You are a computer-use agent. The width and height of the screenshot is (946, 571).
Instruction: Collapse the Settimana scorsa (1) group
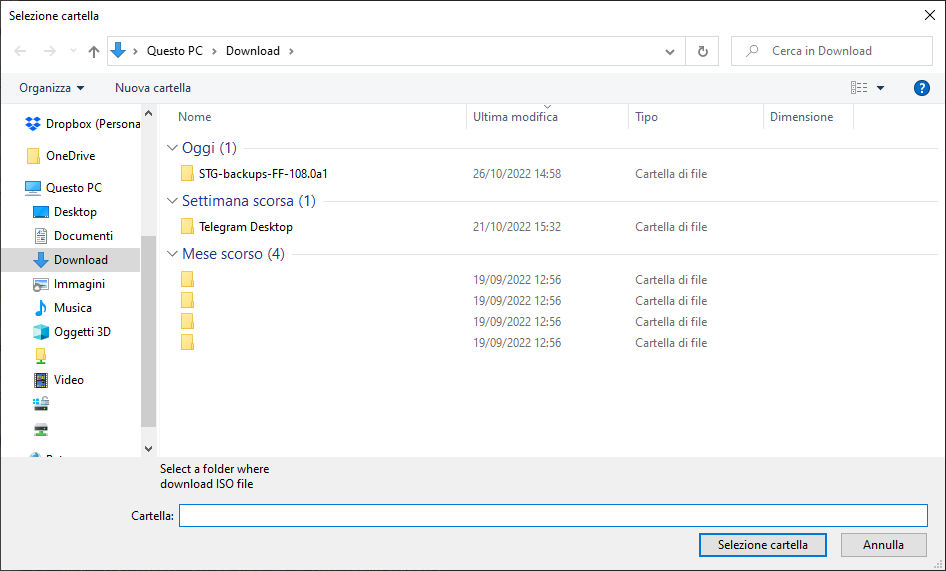coord(172,201)
